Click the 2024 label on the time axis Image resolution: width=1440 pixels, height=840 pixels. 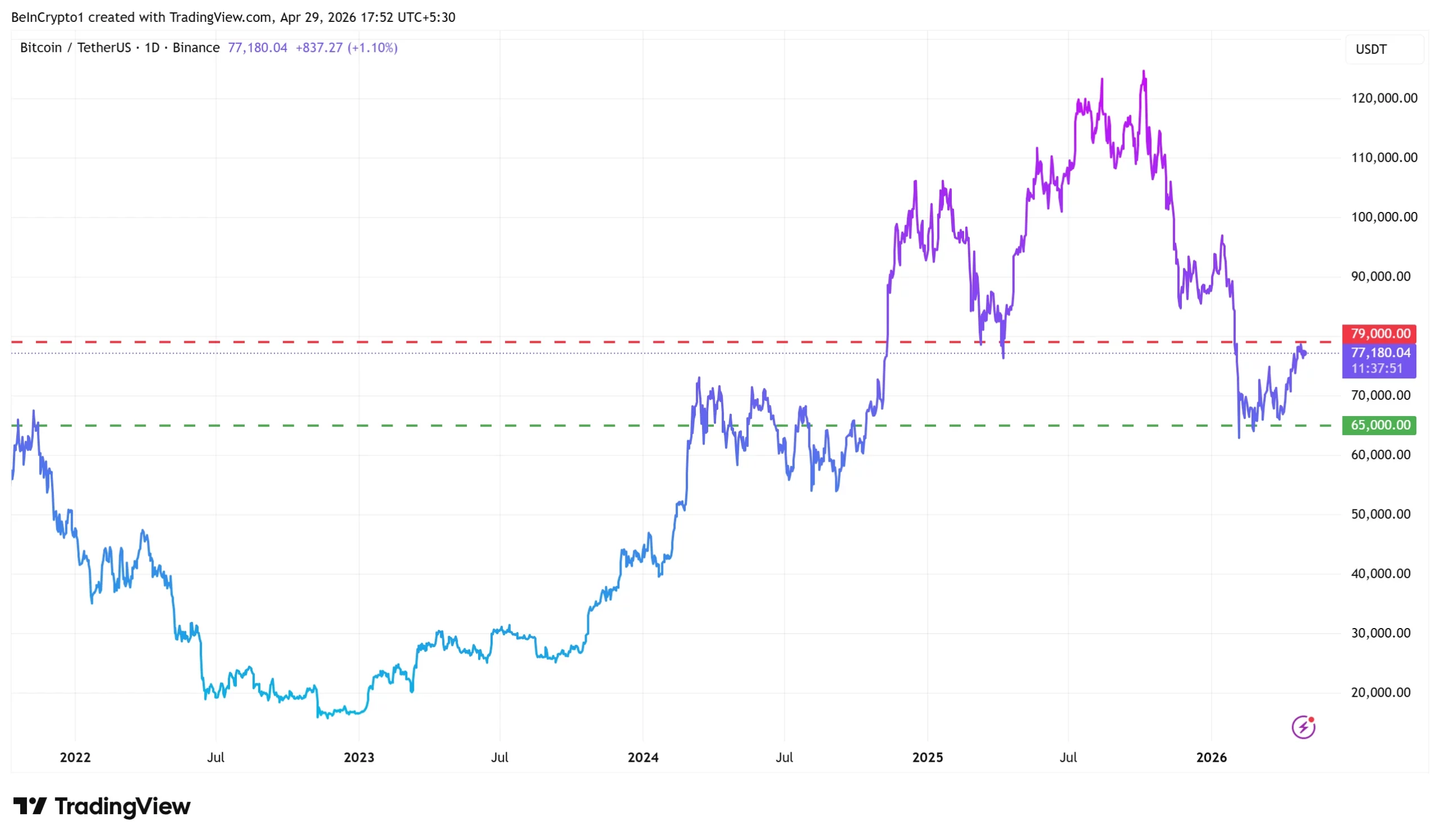pos(643,758)
